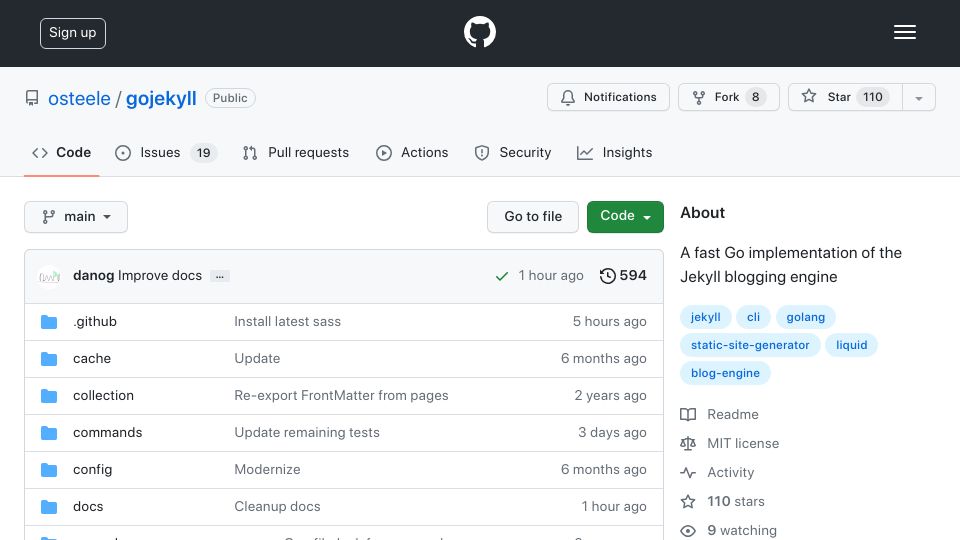Open the cache folder

[92, 358]
